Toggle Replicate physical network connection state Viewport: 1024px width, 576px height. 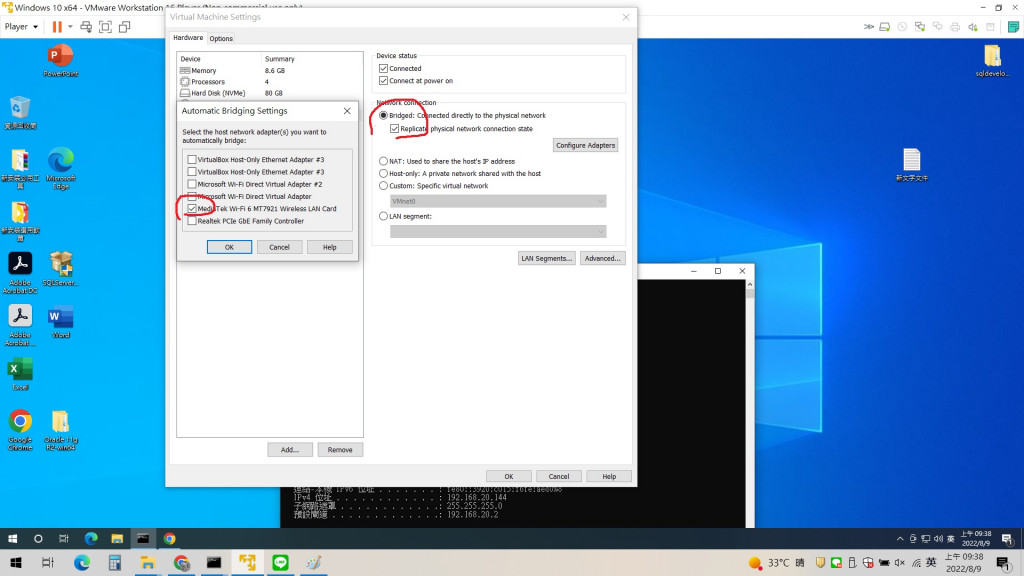[394, 129]
